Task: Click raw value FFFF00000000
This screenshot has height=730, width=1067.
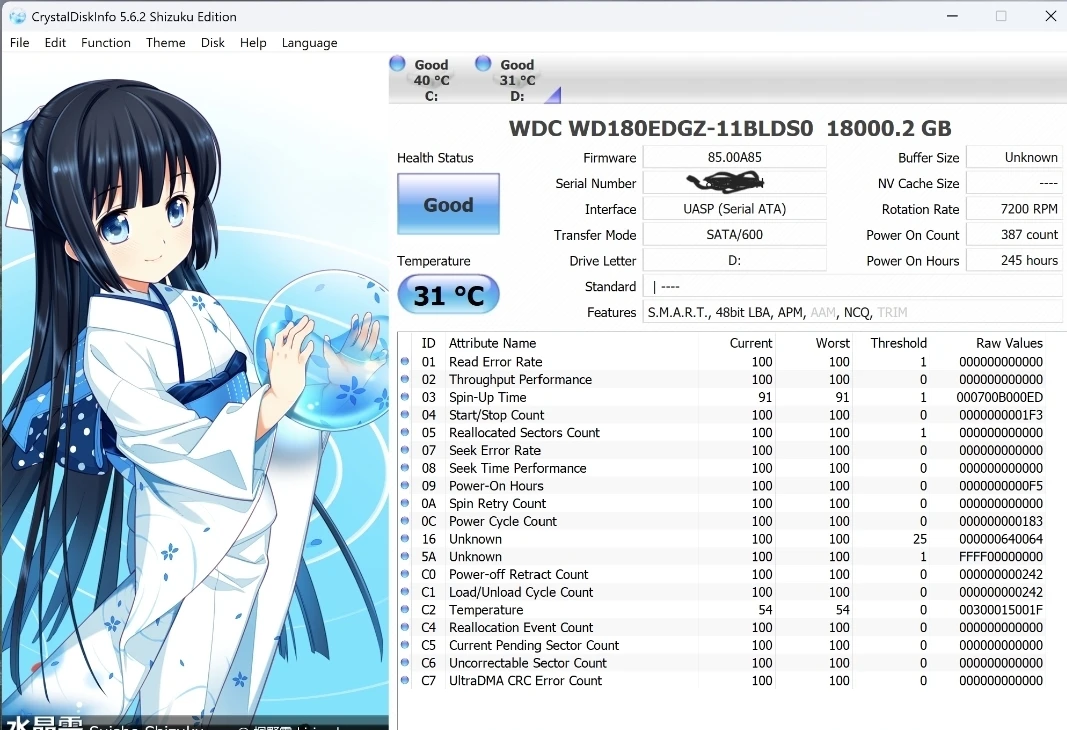Action: coord(1000,557)
